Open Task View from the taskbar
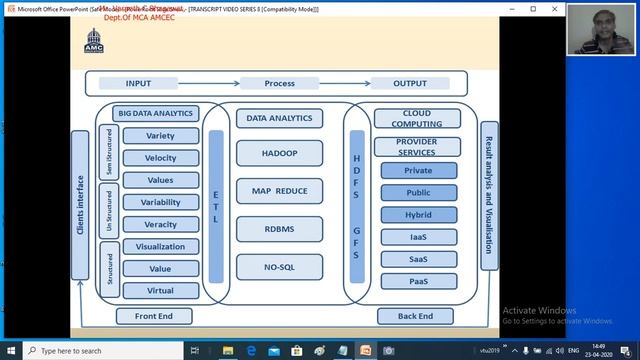Image resolution: width=640 pixels, height=360 pixels. pyautogui.click(x=195, y=351)
